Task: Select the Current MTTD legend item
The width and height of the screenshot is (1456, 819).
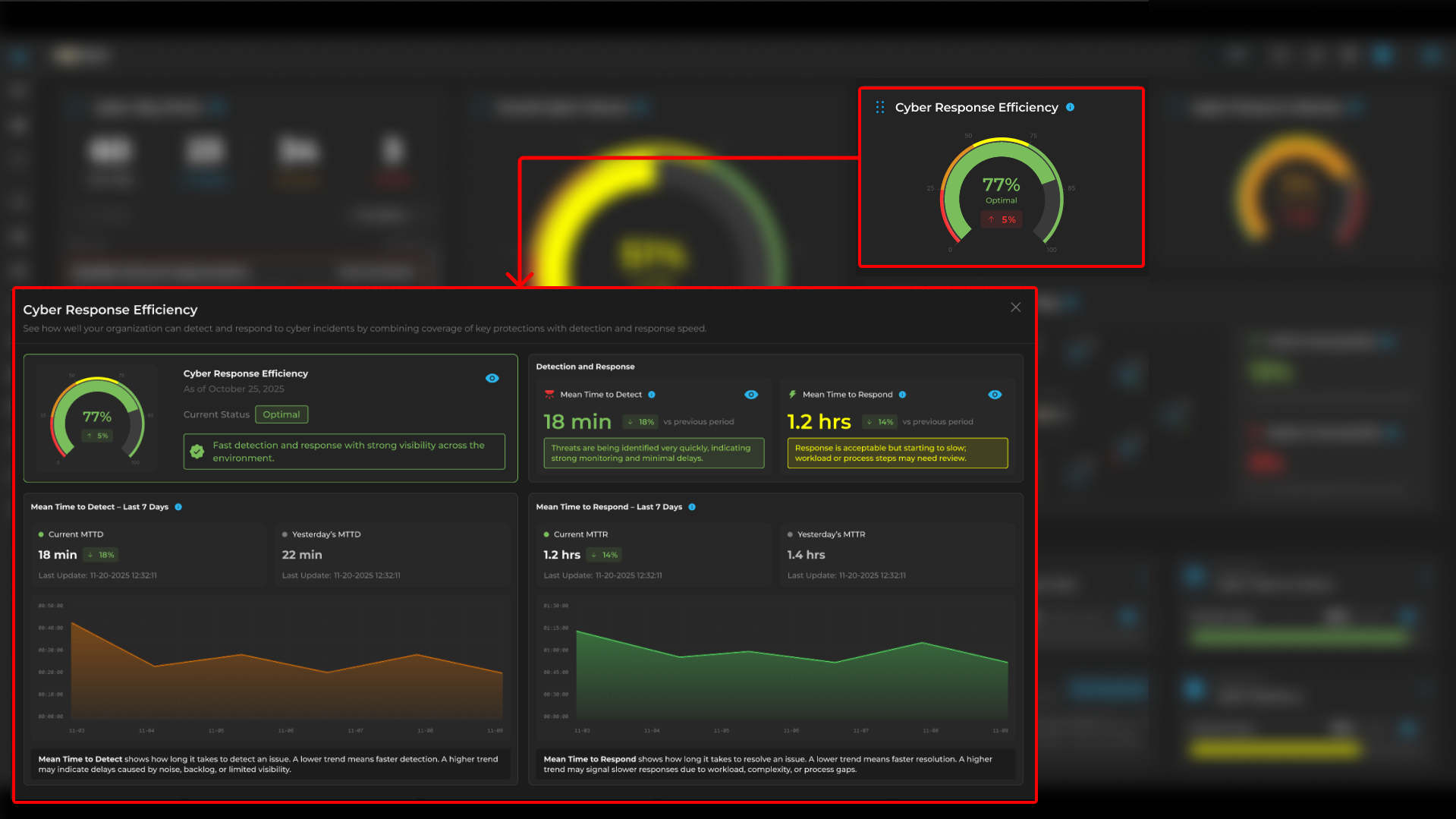Action: [x=71, y=534]
